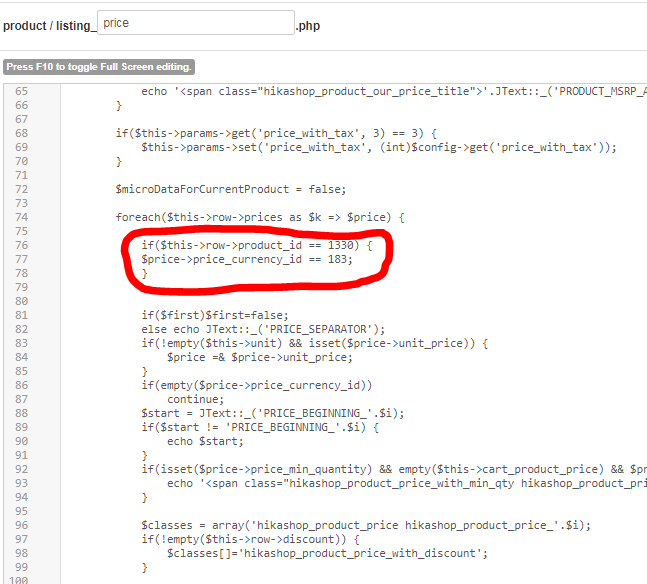Click the 'if(!empty($this->unit) && isset' line
The width and height of the screenshot is (647, 584).
pyautogui.click(x=314, y=343)
